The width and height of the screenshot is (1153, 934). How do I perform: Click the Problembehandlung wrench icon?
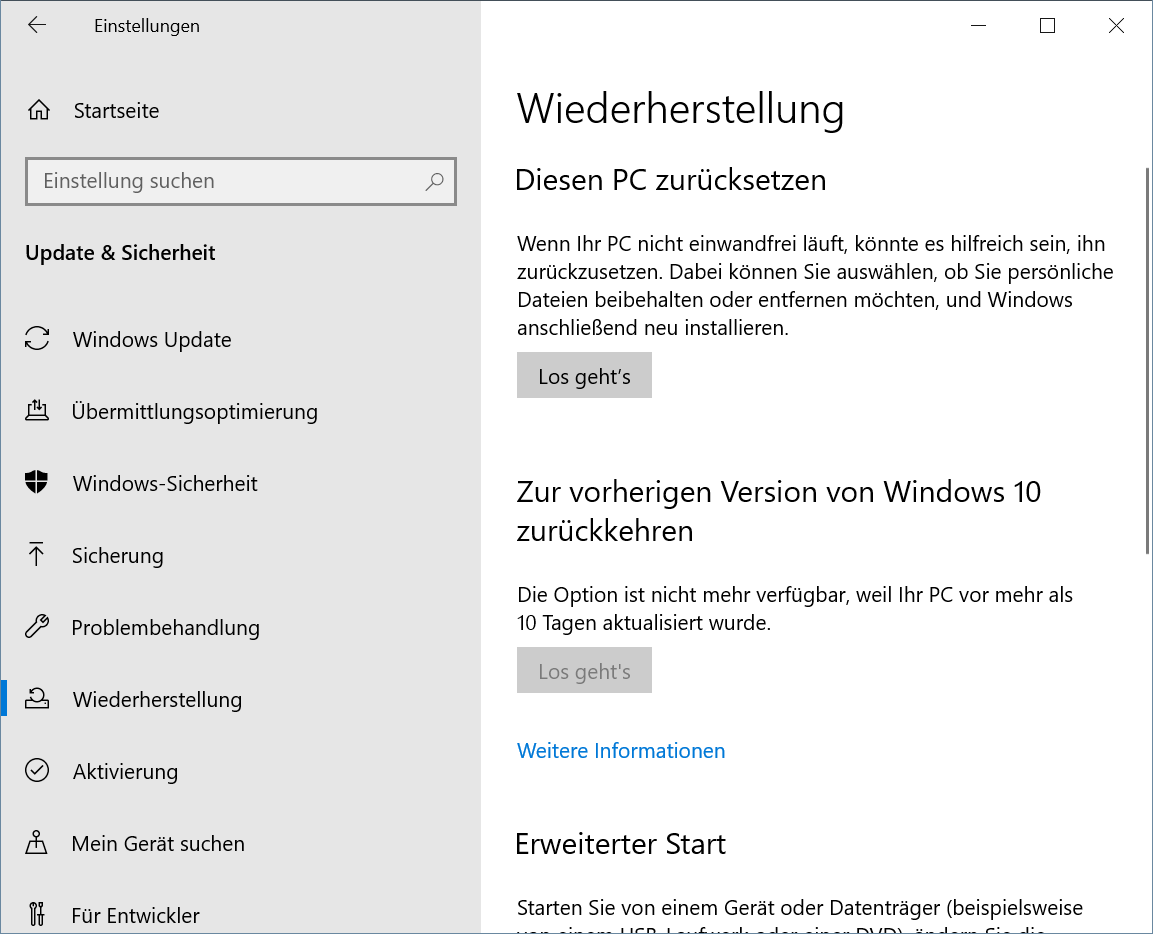(37, 626)
